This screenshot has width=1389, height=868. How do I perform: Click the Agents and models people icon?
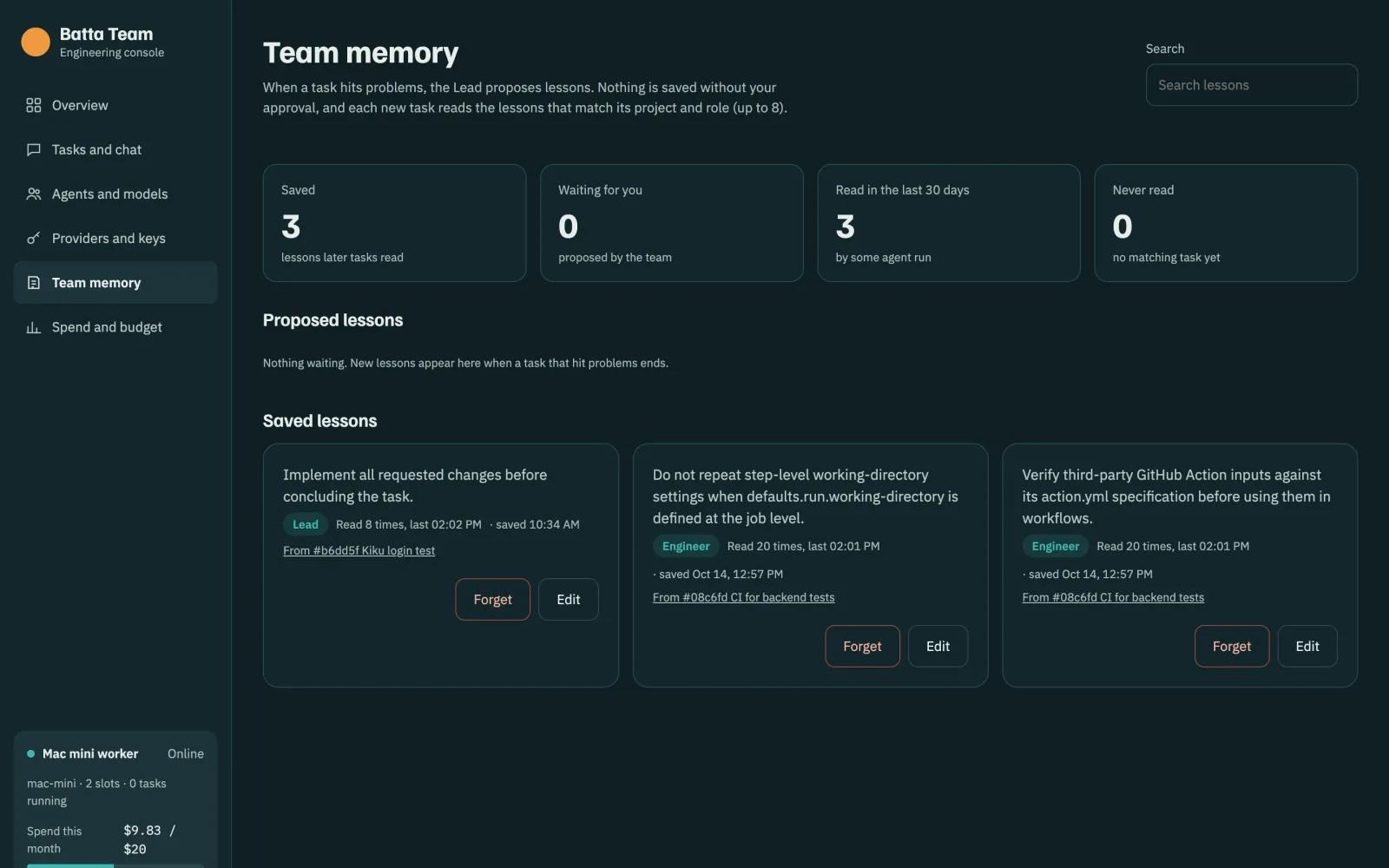(34, 194)
